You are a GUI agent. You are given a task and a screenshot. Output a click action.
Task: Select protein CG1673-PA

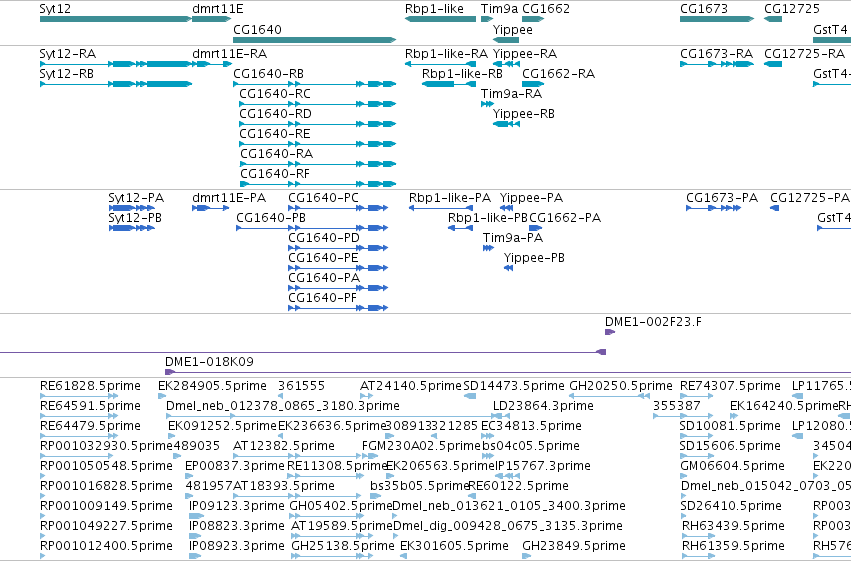[x=713, y=208]
